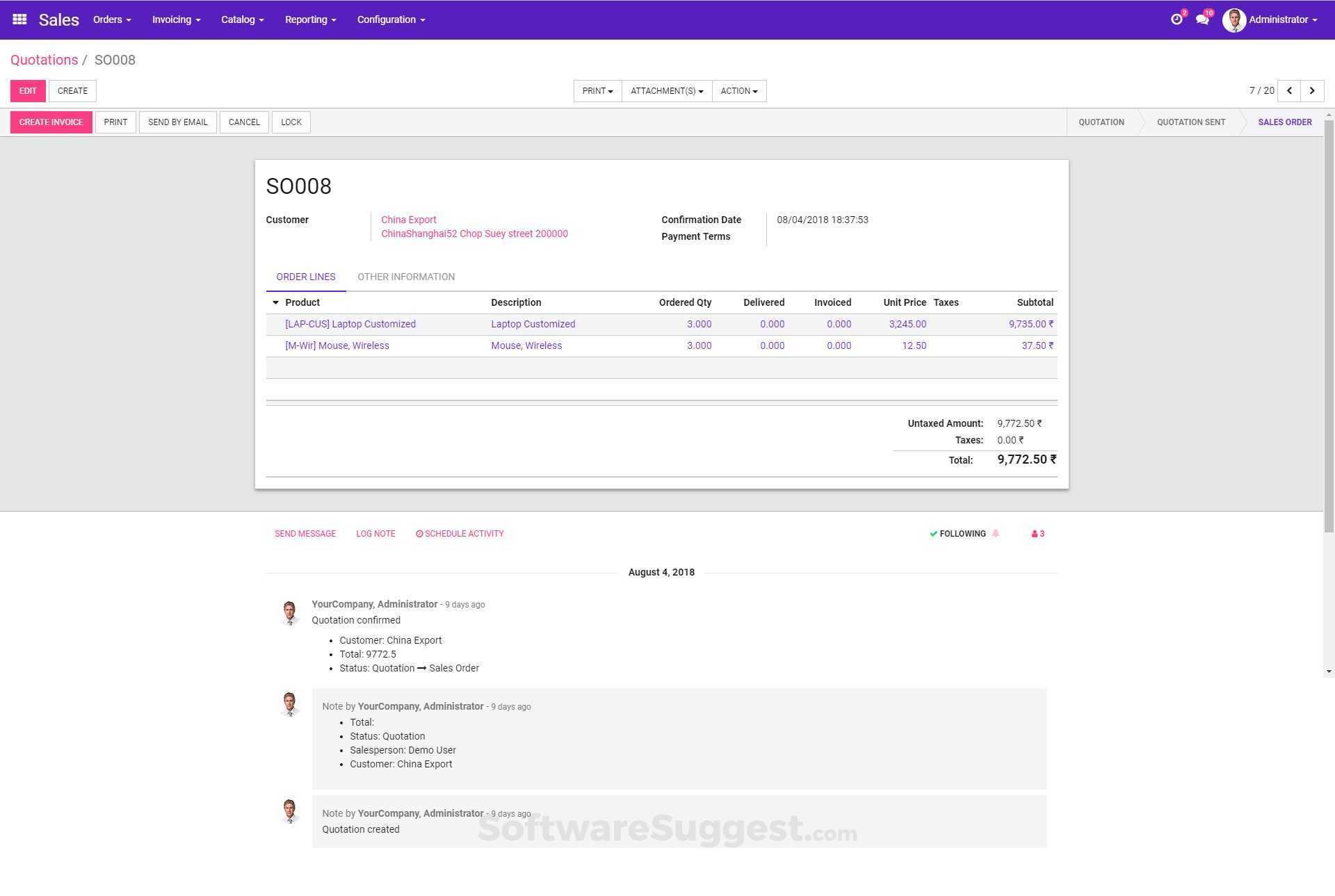Switch to Other Information tab
This screenshot has height=896, width=1335.
406,277
